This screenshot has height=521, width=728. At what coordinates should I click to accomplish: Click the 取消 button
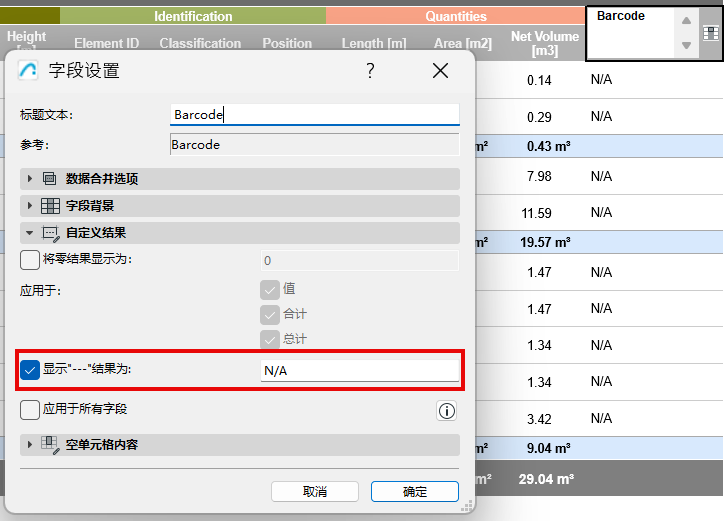[315, 491]
